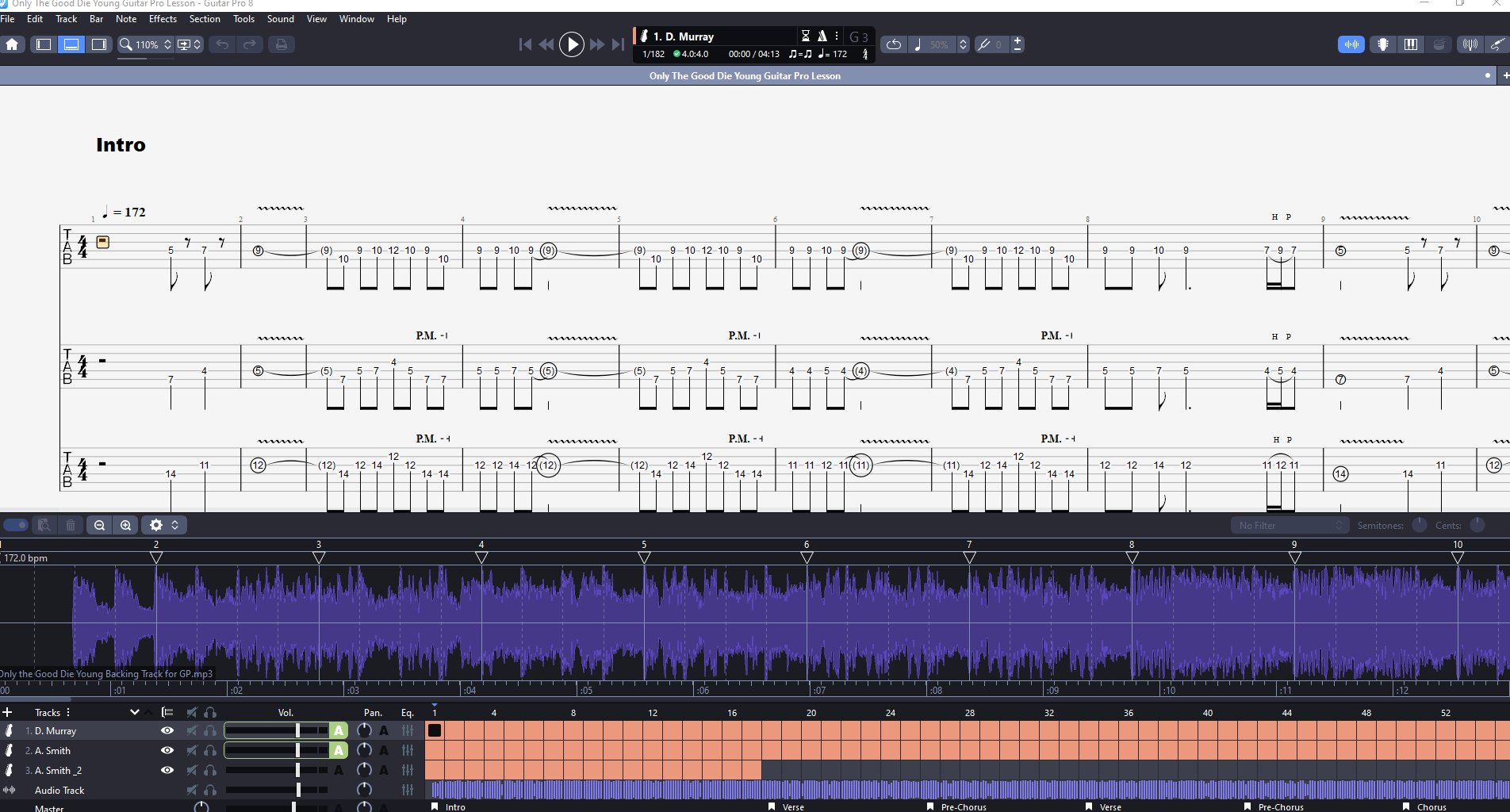This screenshot has width=1510, height=812.
Task: Hide the A. Smith track
Action: [x=167, y=750]
